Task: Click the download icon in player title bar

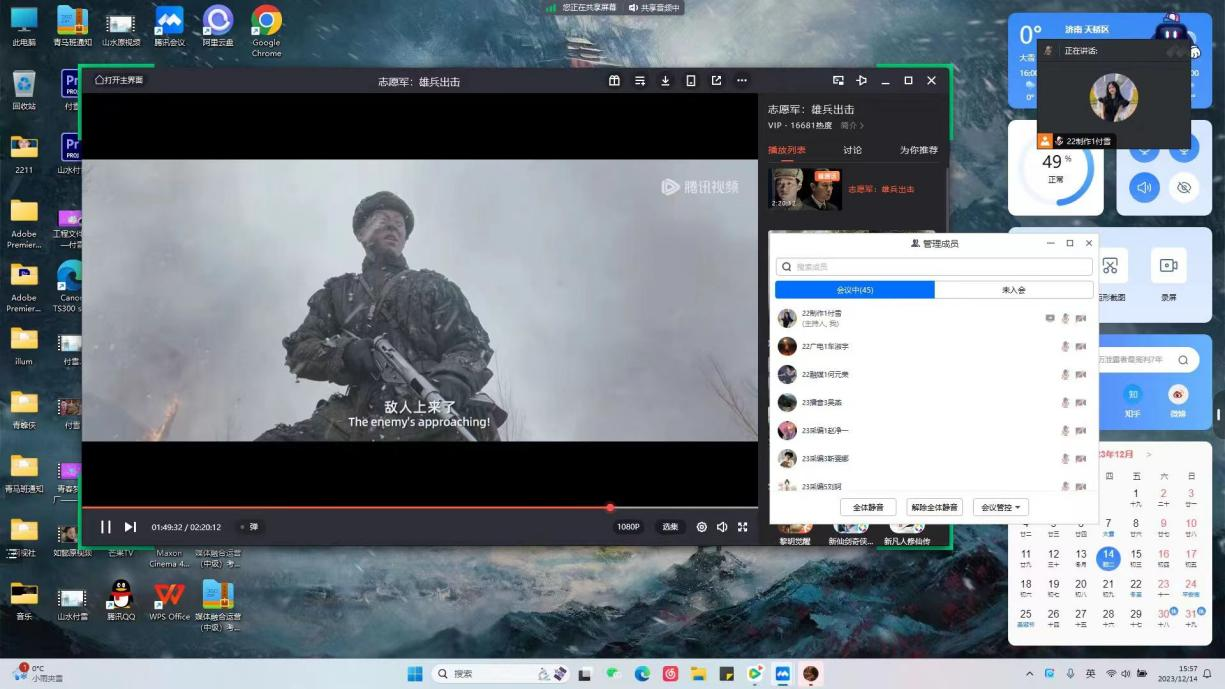Action: point(665,81)
